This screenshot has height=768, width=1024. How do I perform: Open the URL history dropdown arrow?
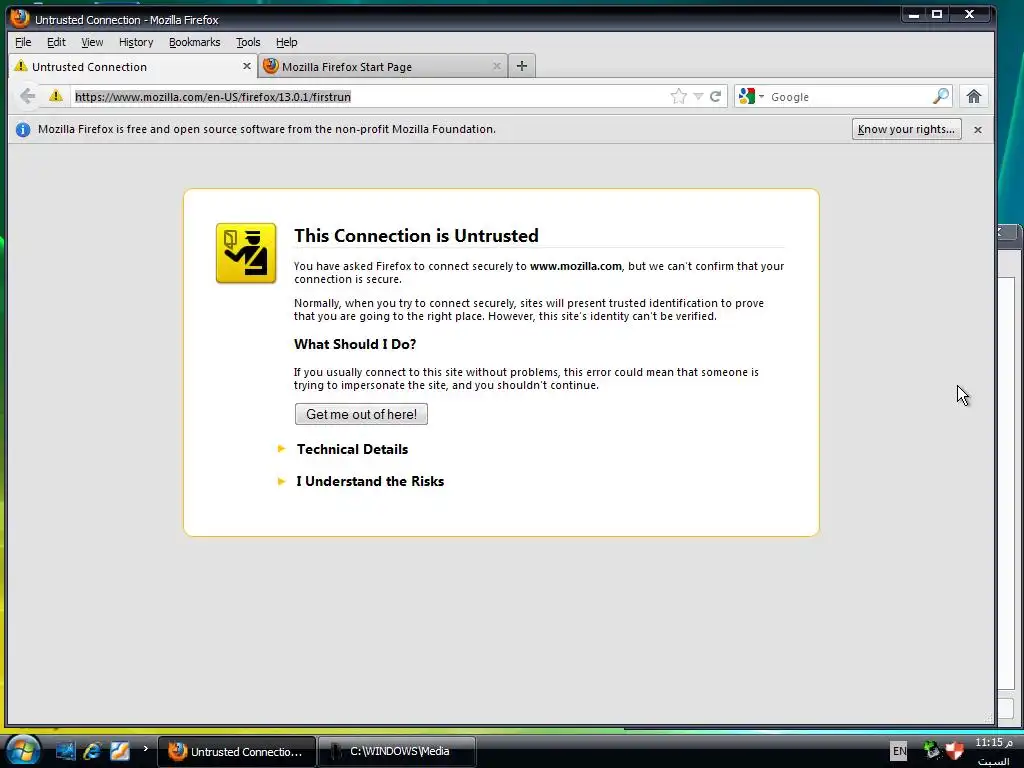698,97
